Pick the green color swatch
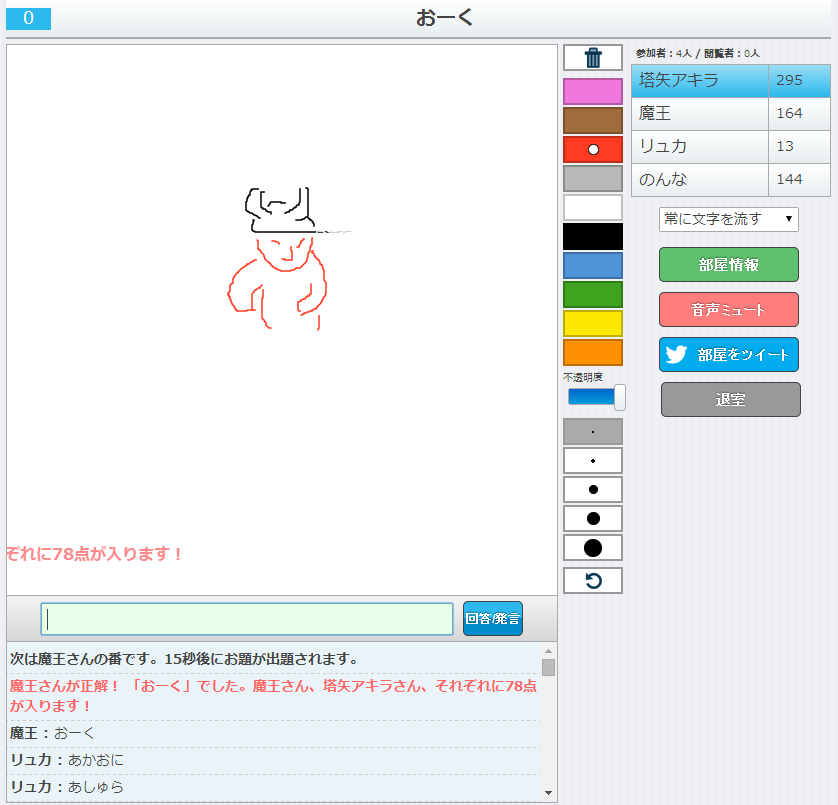Image resolution: width=838 pixels, height=805 pixels. coord(593,295)
